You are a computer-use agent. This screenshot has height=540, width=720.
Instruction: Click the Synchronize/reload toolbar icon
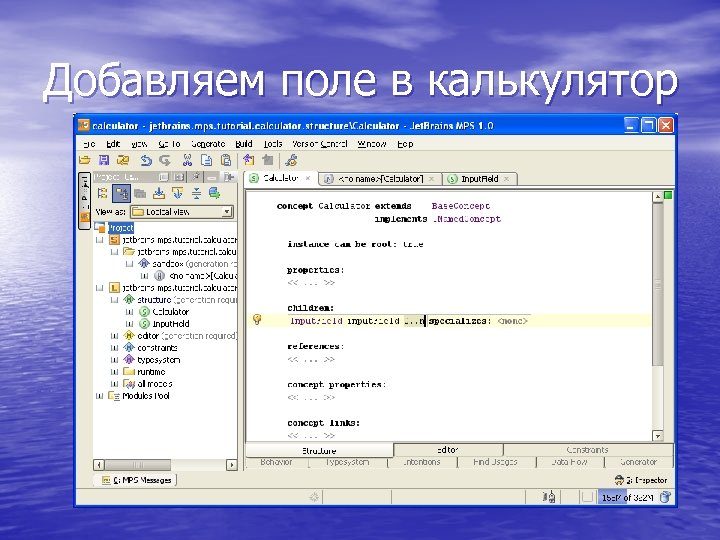click(123, 160)
